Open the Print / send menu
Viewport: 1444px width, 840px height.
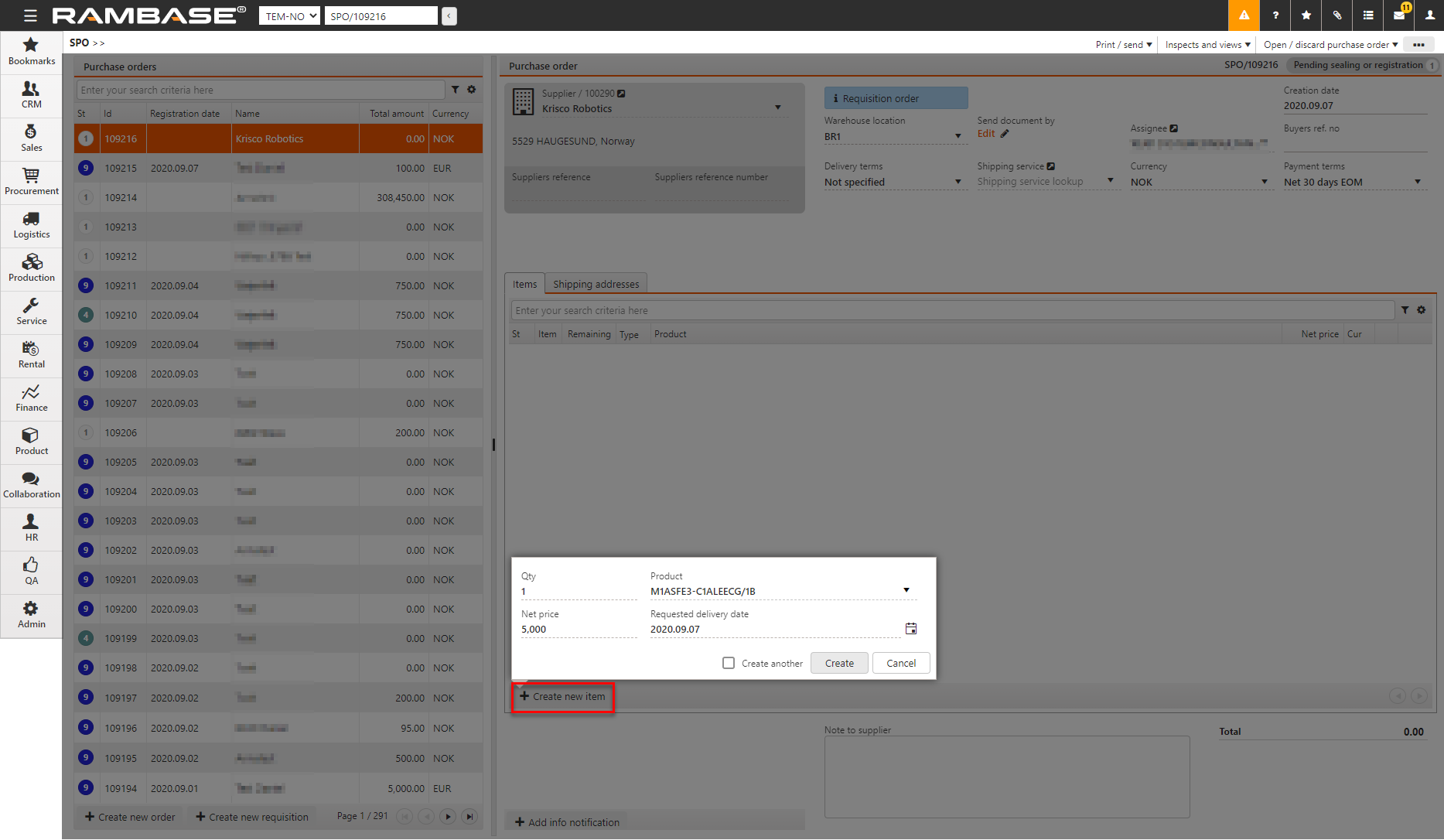coord(1123,45)
